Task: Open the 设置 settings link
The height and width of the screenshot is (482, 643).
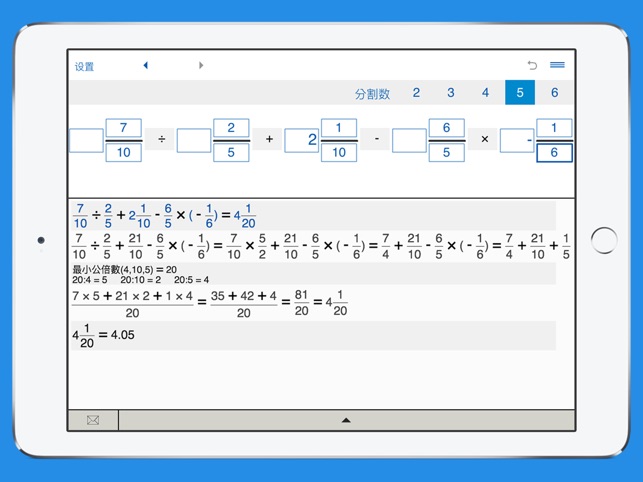Action: (x=84, y=66)
